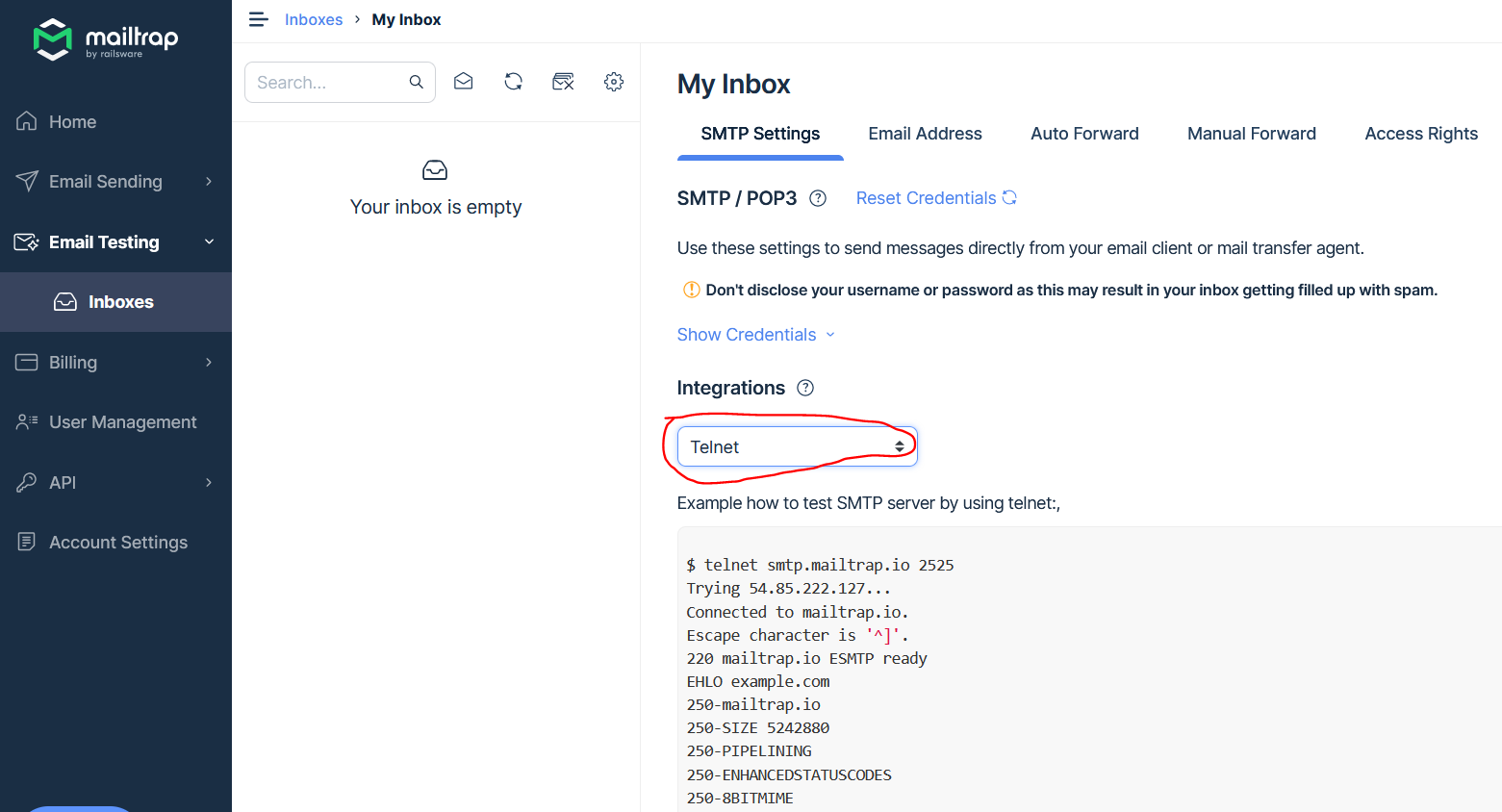Toggle the hamburger sidebar menu icon

tap(258, 19)
